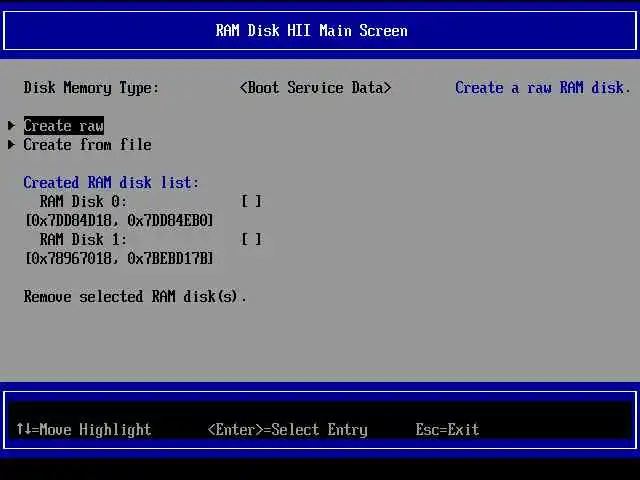Click the Create a raw RAM disk help text
This screenshot has width=640, height=480.
[543, 88]
